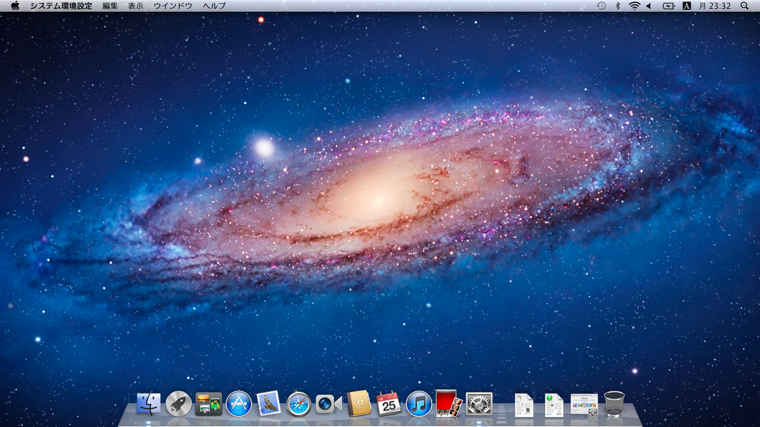Click System Preferences gear in Dock

coord(479,404)
